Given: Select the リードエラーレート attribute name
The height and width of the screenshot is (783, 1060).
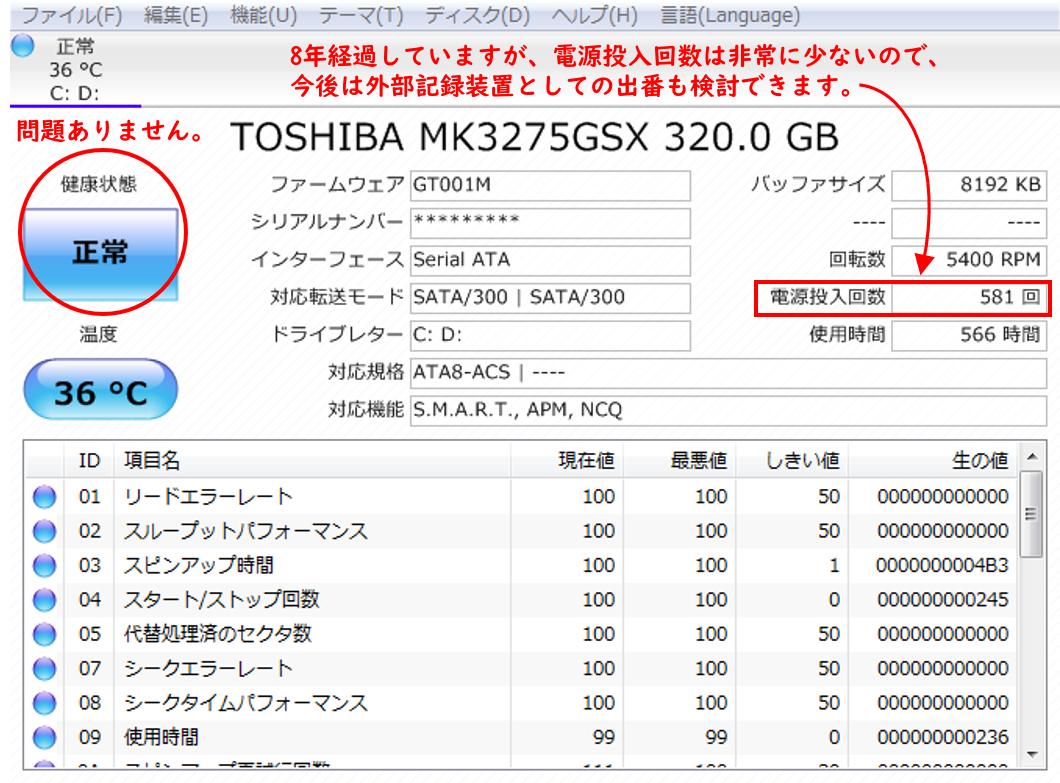Looking at the screenshot, I should (x=208, y=497).
